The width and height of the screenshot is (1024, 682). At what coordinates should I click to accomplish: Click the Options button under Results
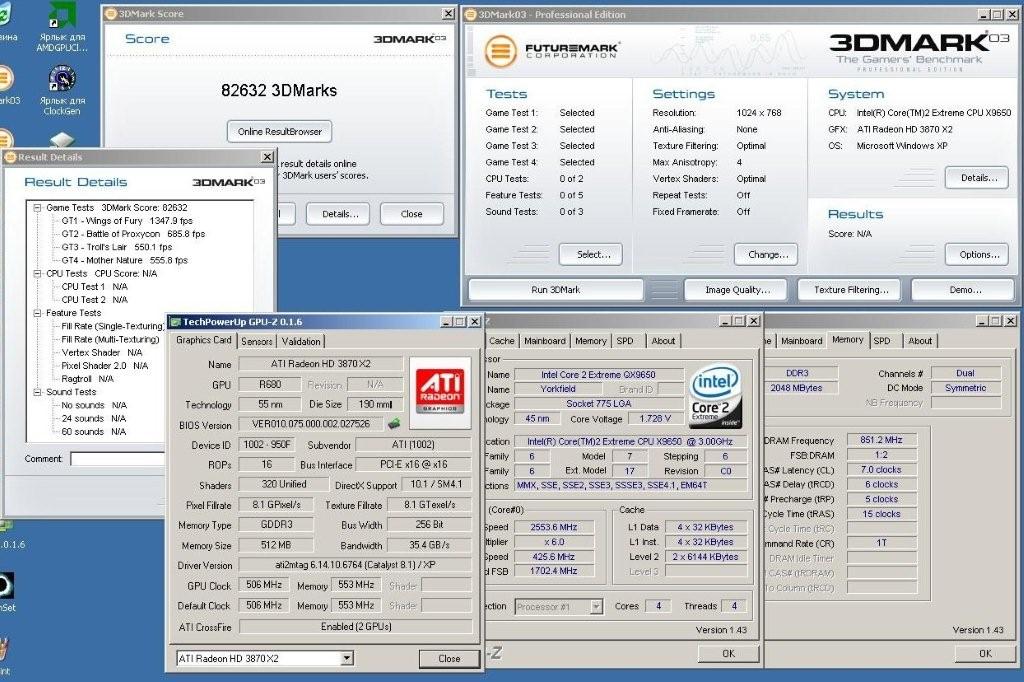[x=976, y=254]
